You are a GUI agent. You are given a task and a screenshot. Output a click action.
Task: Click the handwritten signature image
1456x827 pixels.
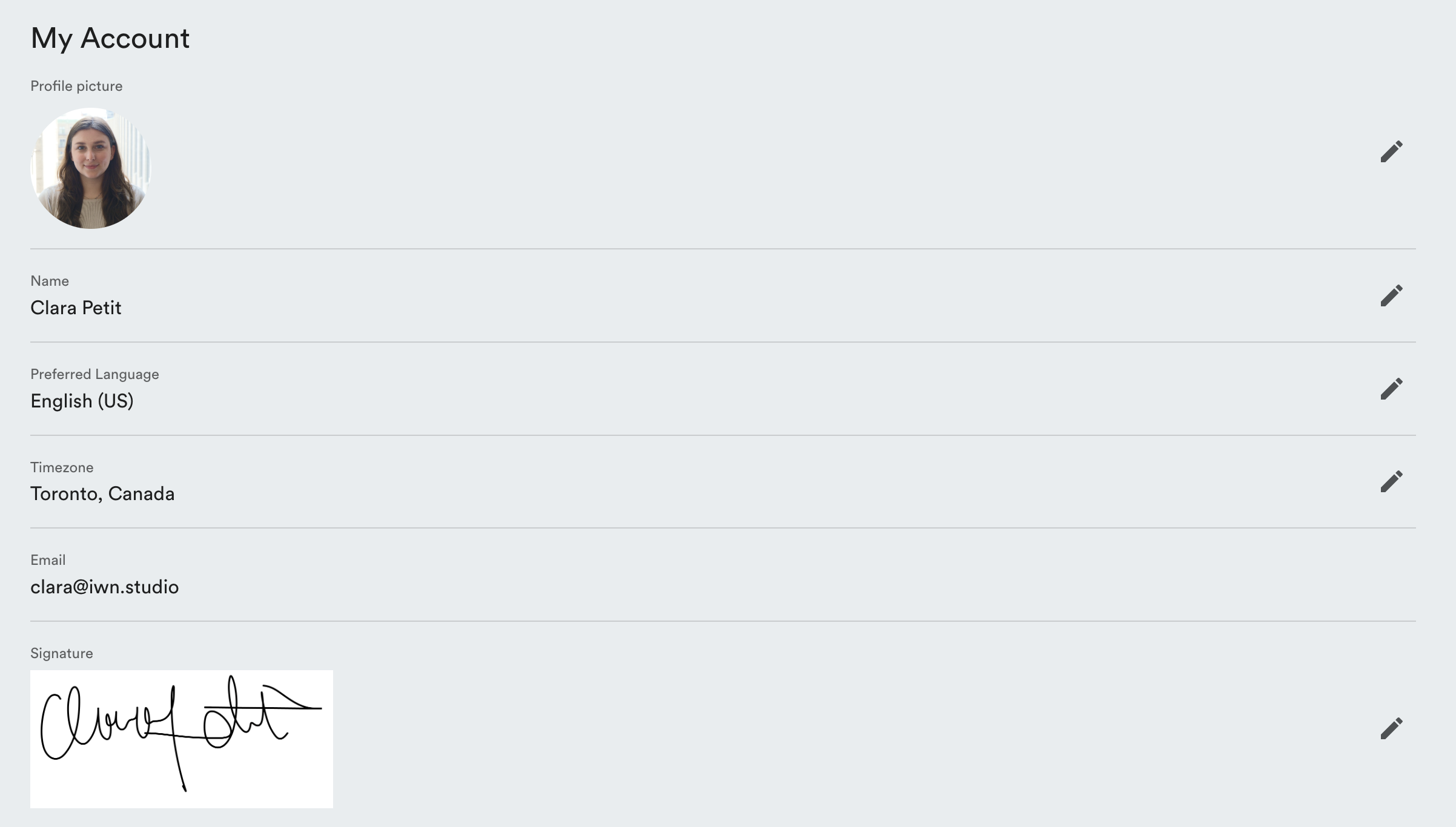[181, 739]
